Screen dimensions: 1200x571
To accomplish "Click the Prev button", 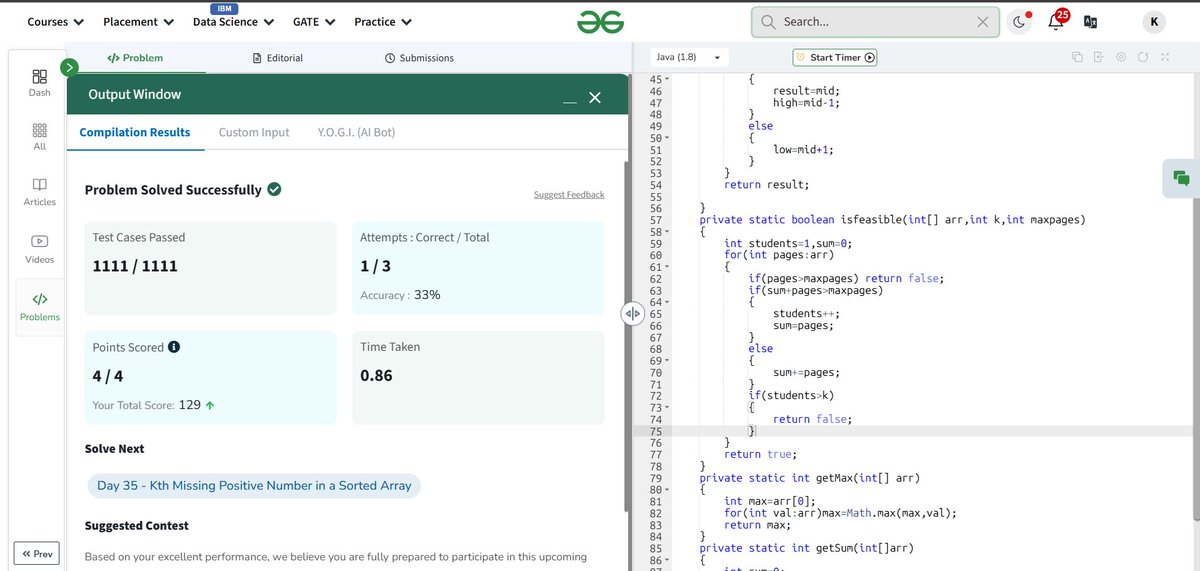I will [36, 554].
